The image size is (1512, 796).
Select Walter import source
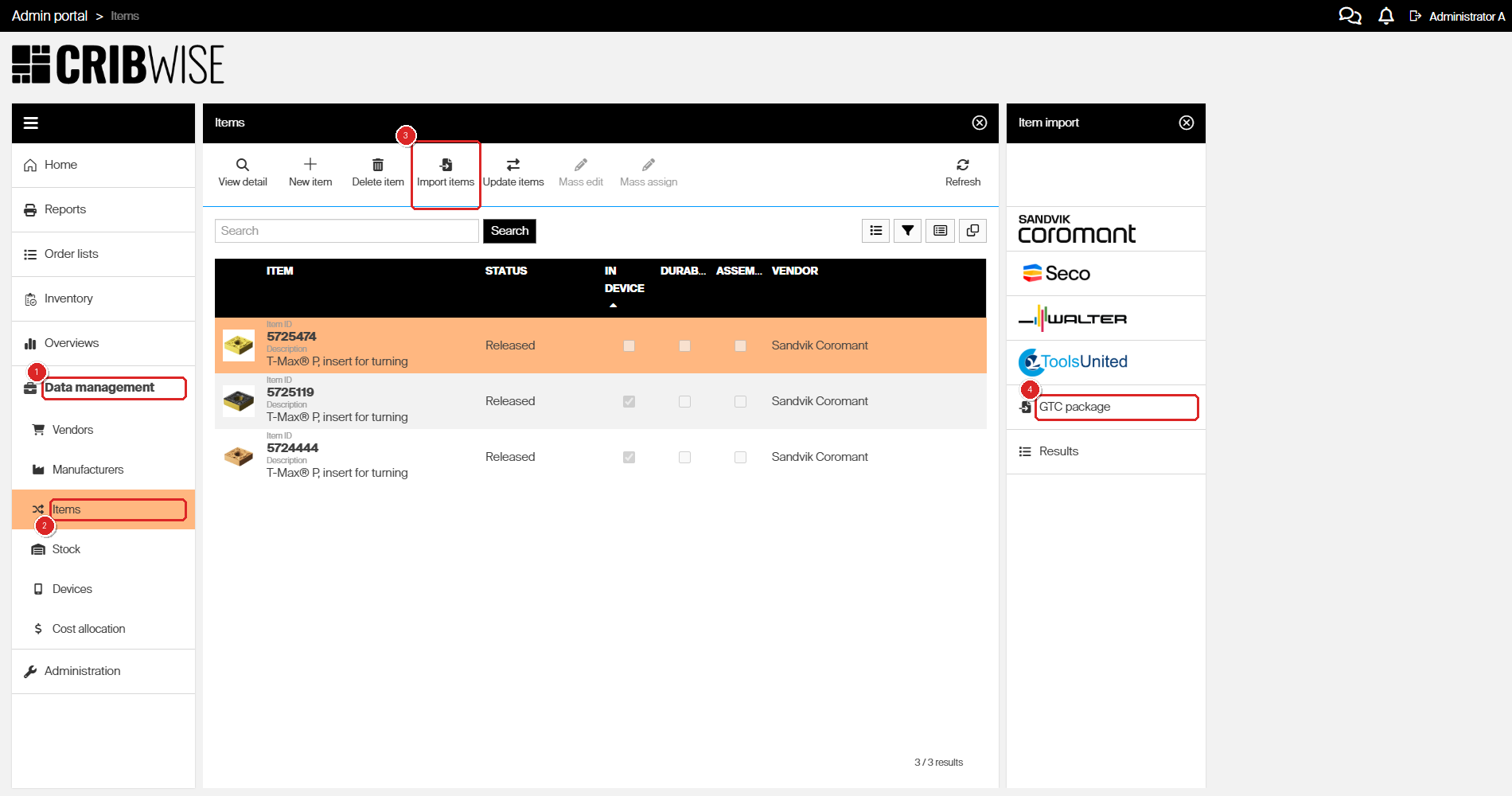1106,318
